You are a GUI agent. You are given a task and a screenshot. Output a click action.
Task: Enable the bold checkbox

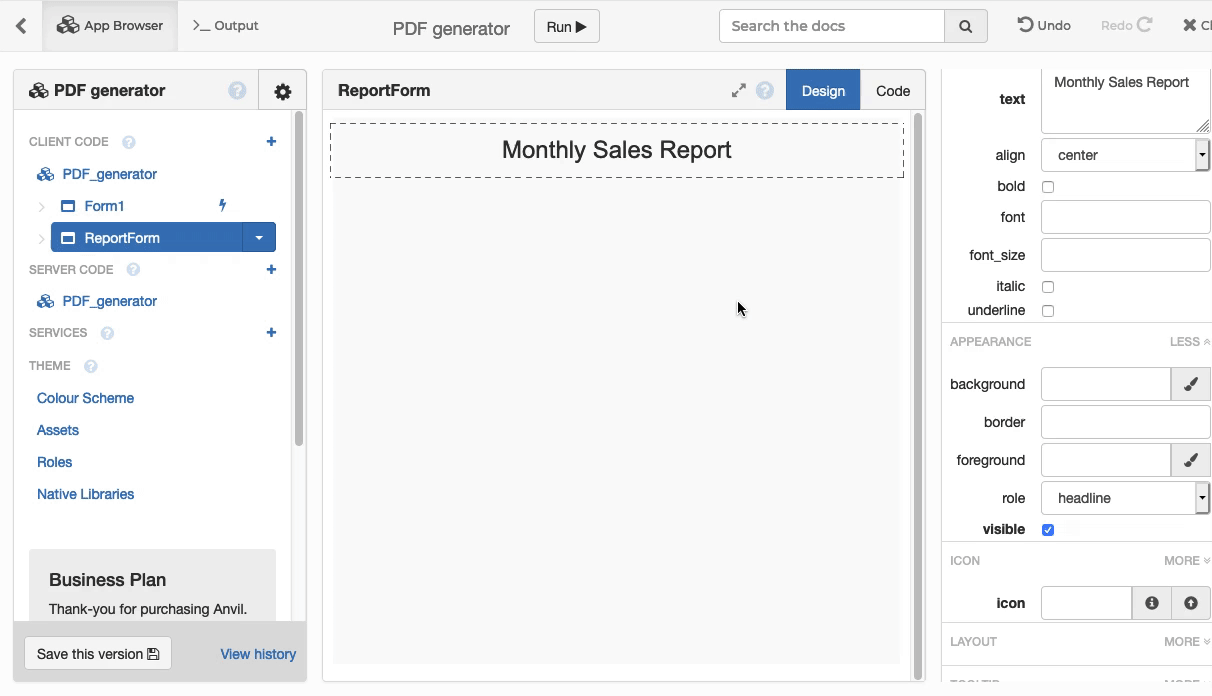coord(1048,187)
